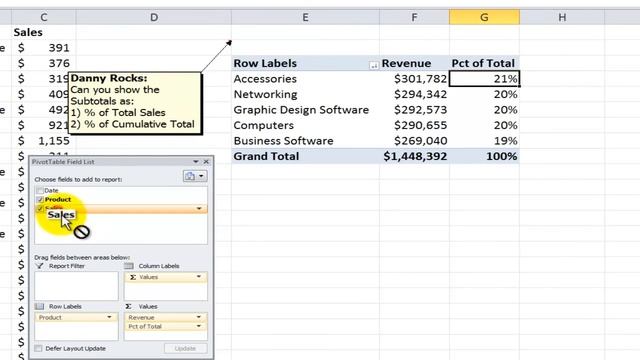The width and height of the screenshot is (640, 360).
Task: Click the Product field name in field list
Action: (x=58, y=200)
